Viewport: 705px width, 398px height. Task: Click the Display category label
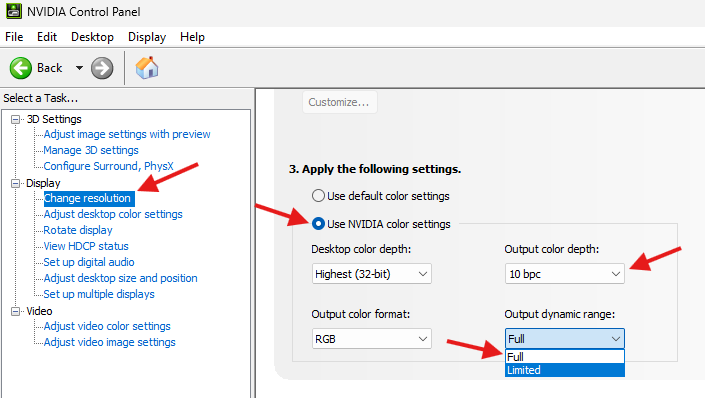click(x=43, y=183)
